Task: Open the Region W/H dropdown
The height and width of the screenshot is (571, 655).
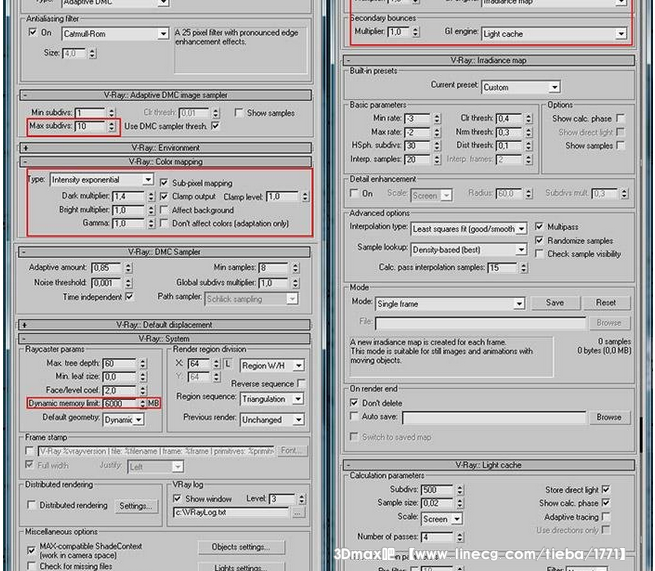Action: tap(272, 365)
